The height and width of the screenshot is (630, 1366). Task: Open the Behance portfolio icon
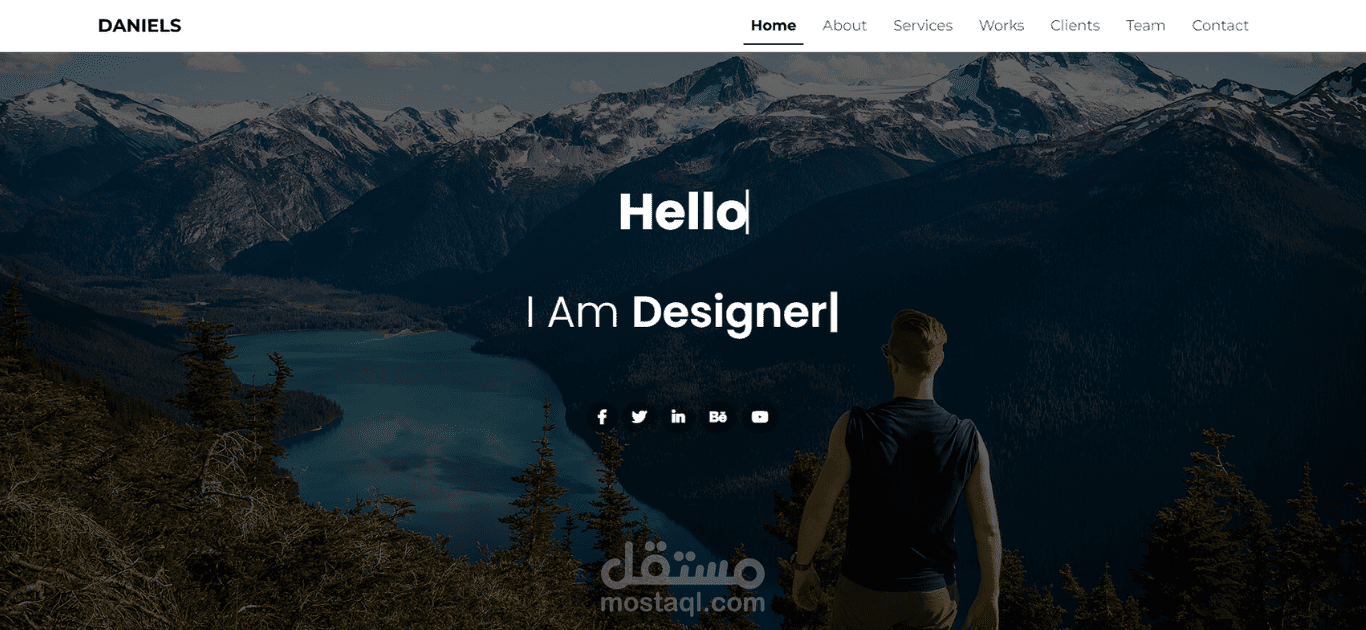coord(718,417)
